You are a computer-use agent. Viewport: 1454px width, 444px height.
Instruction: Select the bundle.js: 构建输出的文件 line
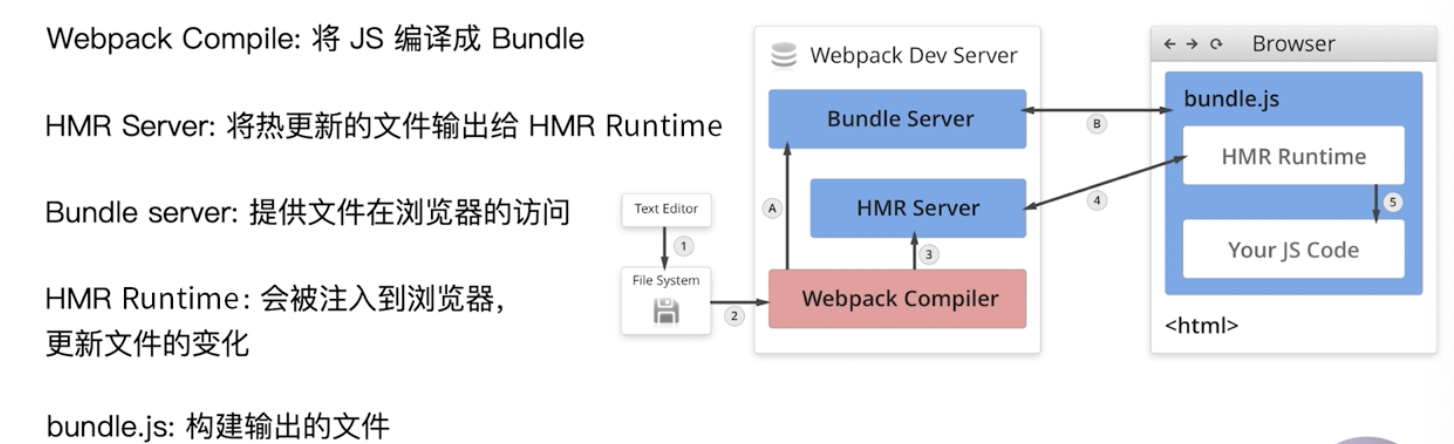217,427
